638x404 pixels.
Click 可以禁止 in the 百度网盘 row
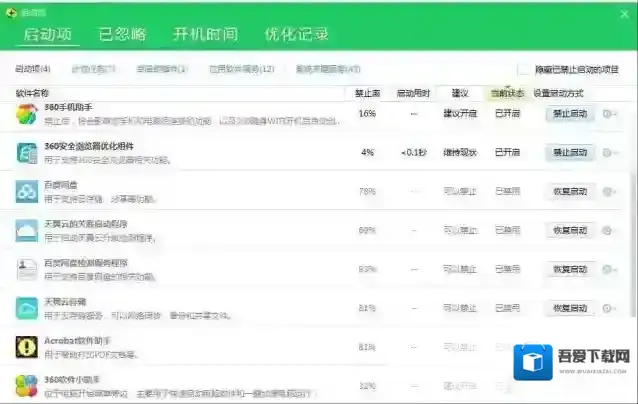click(x=460, y=191)
